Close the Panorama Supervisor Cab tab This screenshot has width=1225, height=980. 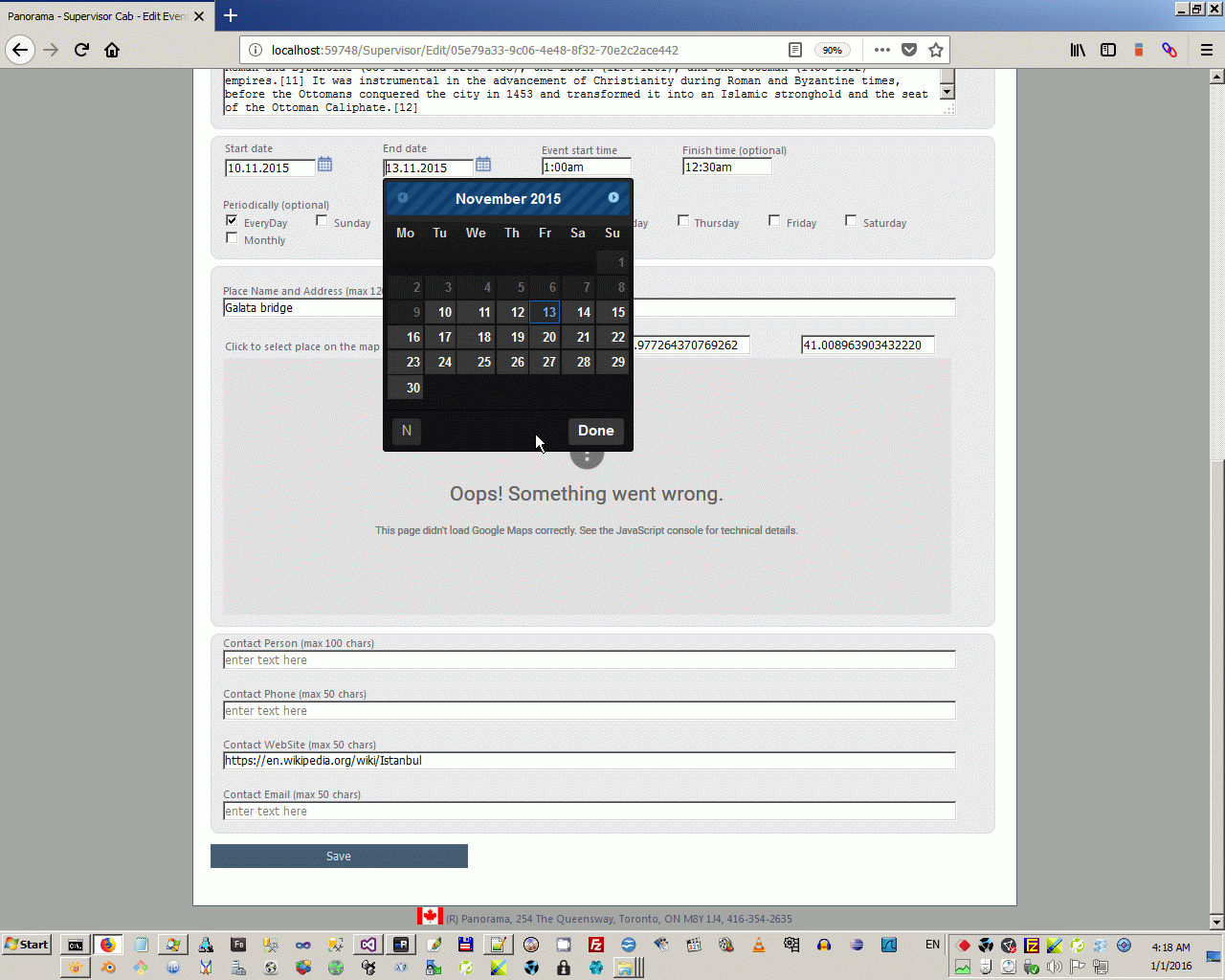[199, 16]
